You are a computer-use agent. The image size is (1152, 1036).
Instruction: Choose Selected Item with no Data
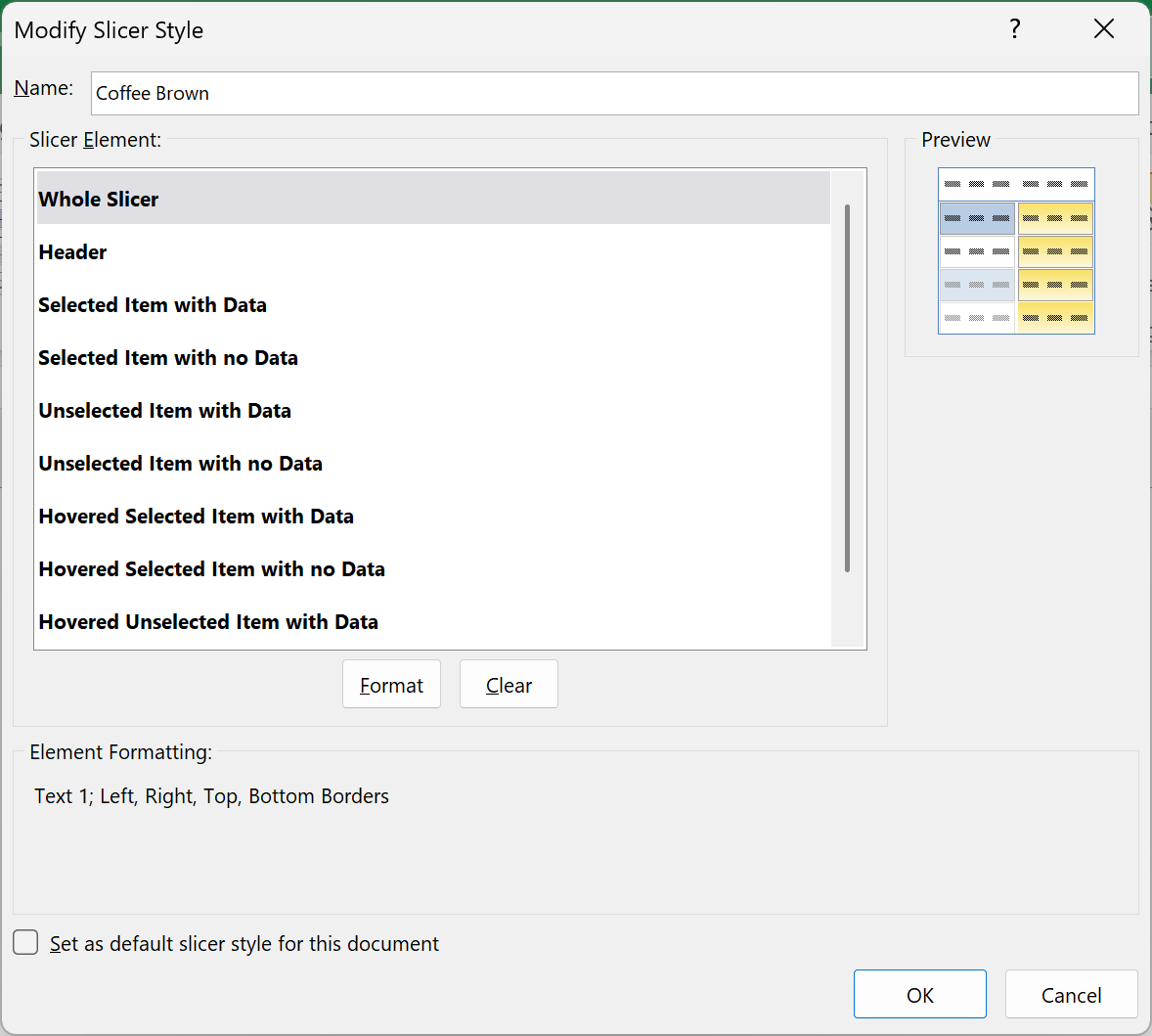pos(433,358)
